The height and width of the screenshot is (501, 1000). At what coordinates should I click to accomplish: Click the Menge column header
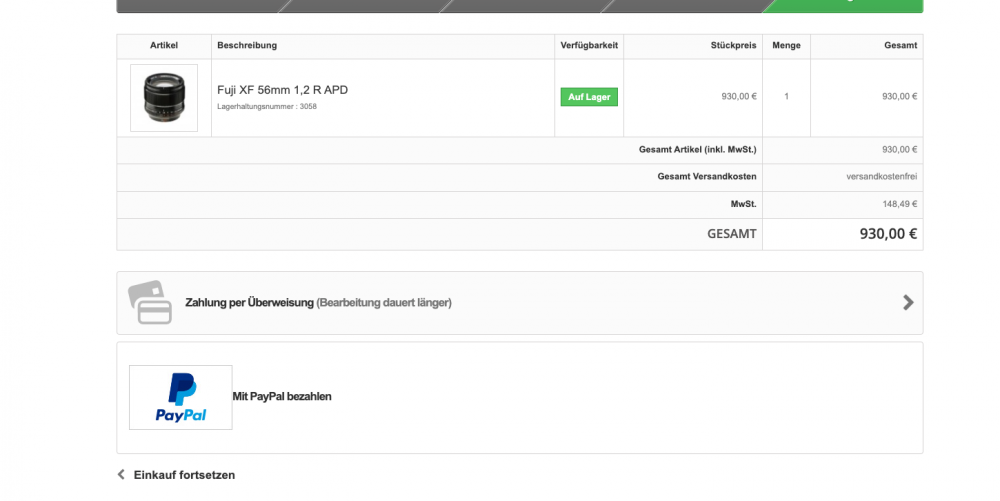pos(786,45)
